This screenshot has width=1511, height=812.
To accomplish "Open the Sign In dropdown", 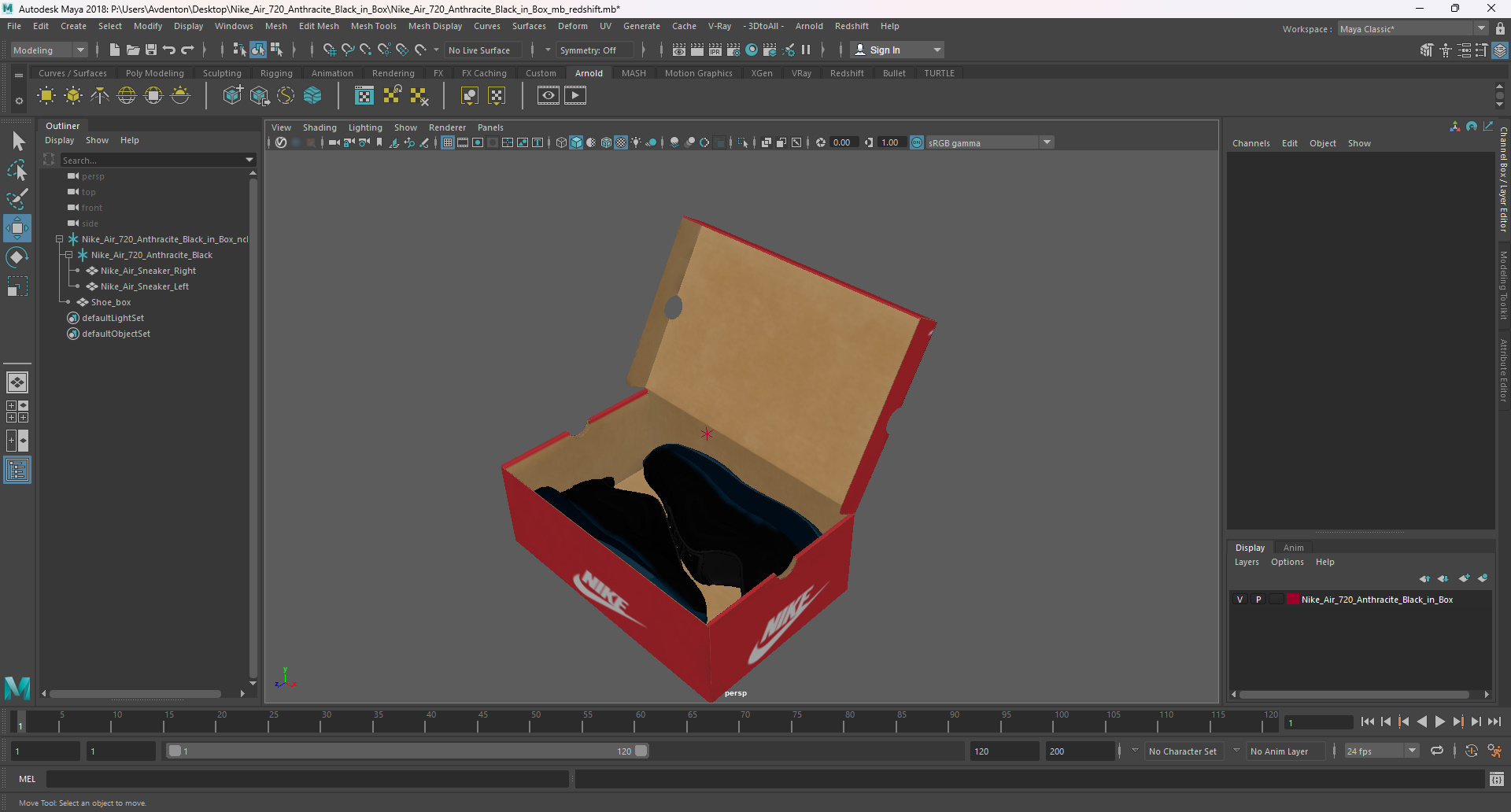I will [x=898, y=50].
